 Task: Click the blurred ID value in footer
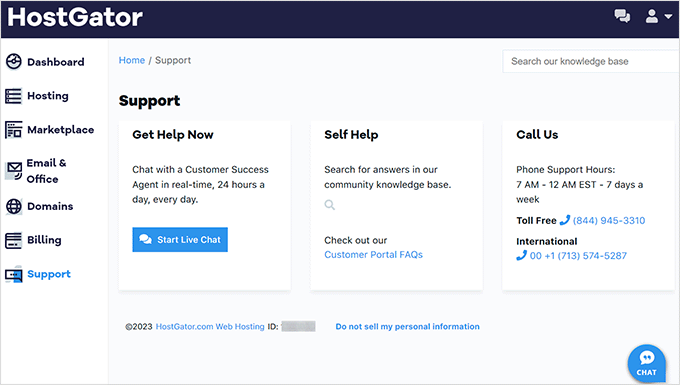[x=298, y=326]
